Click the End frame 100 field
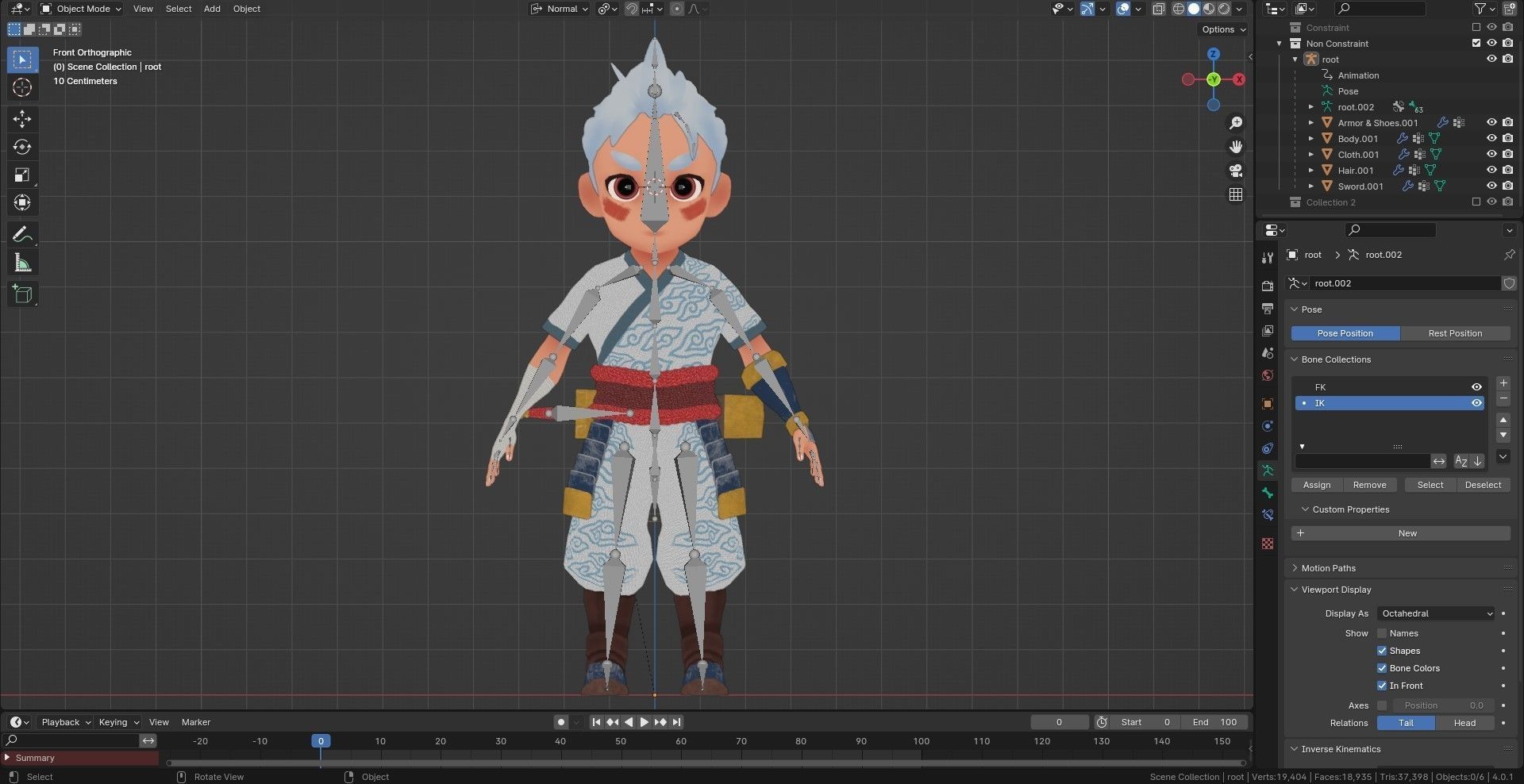This screenshot has height=784, width=1524. pos(1214,722)
